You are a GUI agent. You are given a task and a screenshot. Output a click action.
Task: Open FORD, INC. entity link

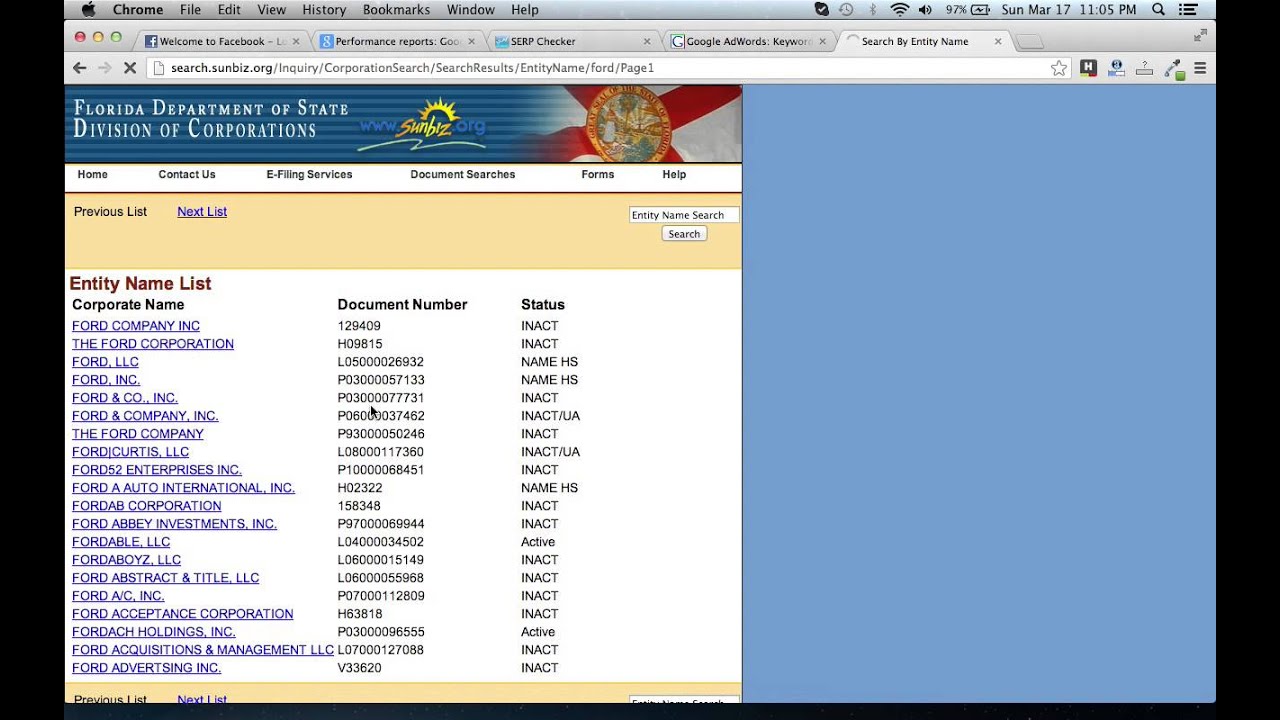click(106, 380)
